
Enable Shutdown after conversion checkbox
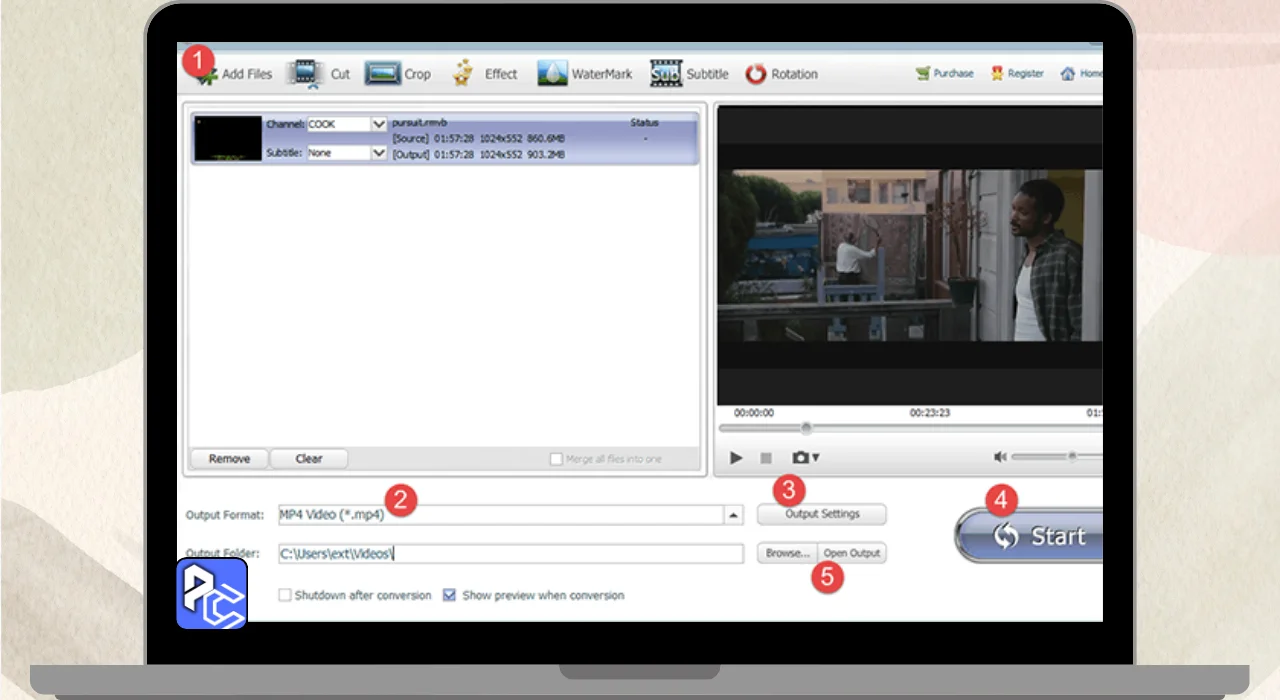click(x=285, y=595)
